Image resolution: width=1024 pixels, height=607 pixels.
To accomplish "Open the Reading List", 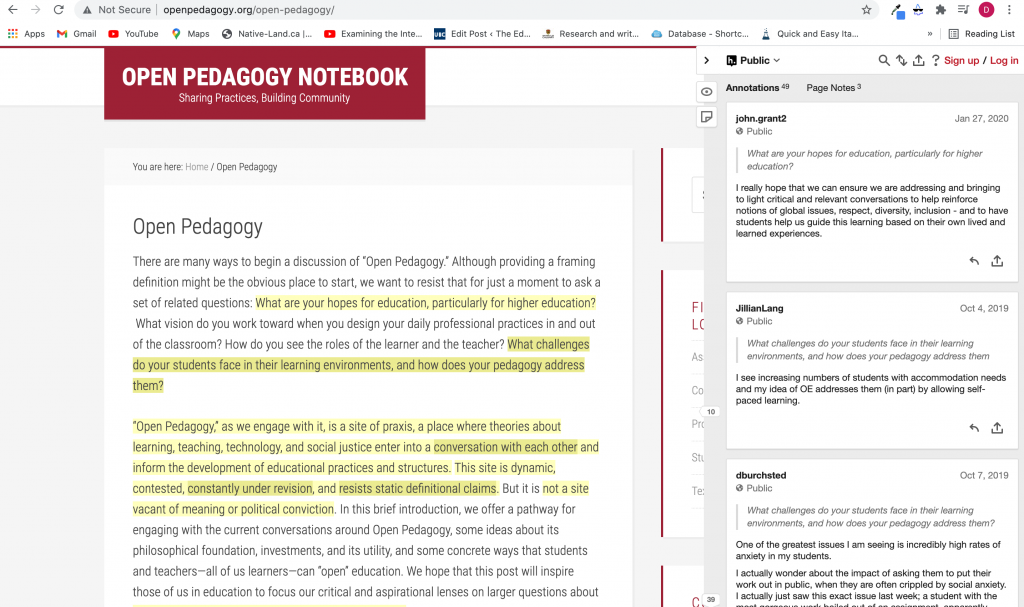I will pos(982,34).
